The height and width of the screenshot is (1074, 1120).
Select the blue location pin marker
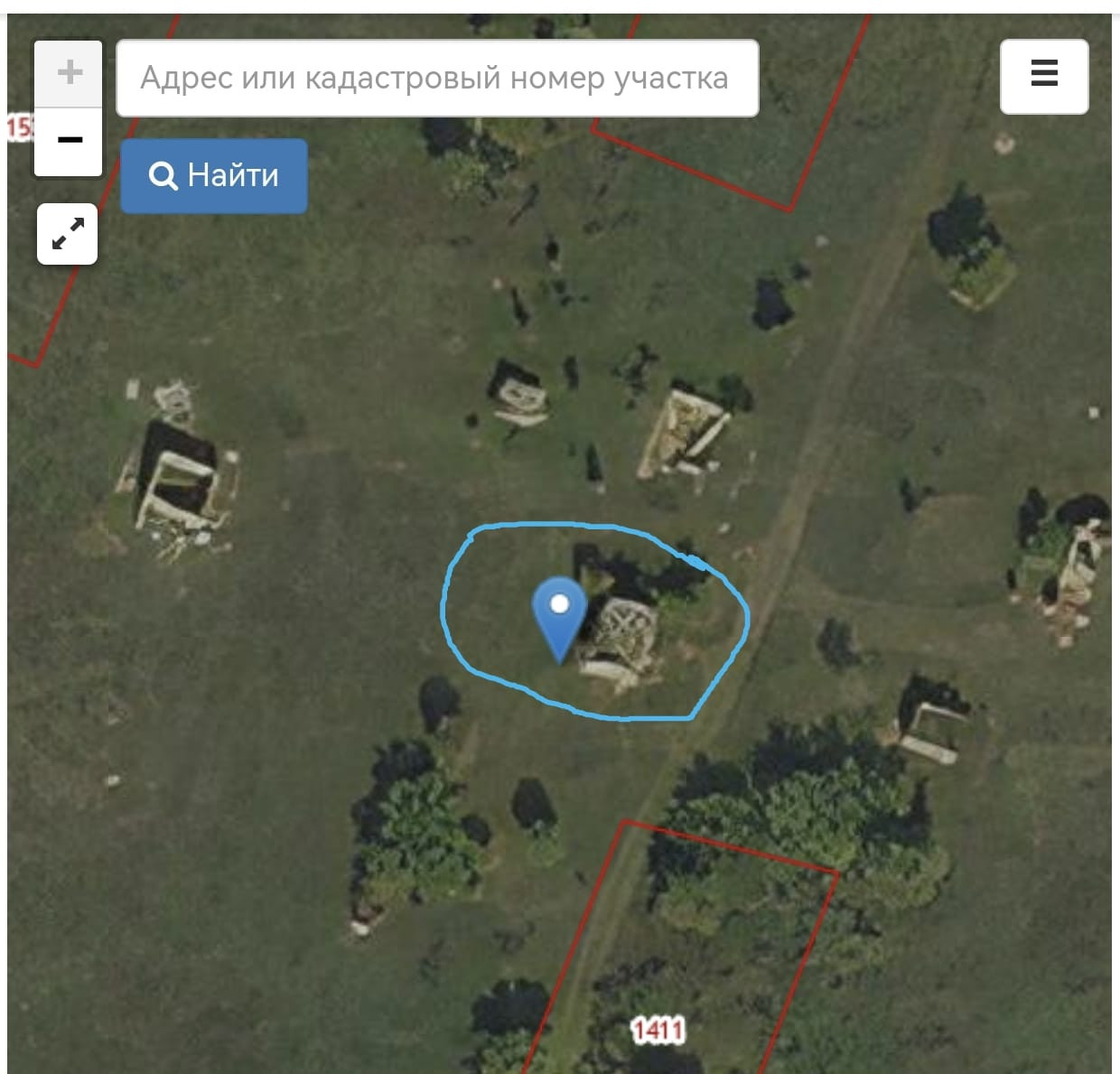(x=560, y=620)
